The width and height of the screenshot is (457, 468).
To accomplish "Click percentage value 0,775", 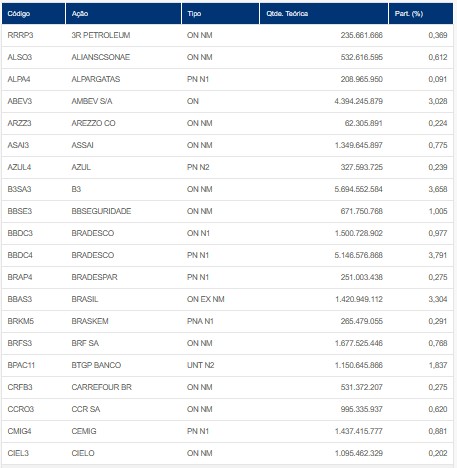I will click(x=438, y=145).
